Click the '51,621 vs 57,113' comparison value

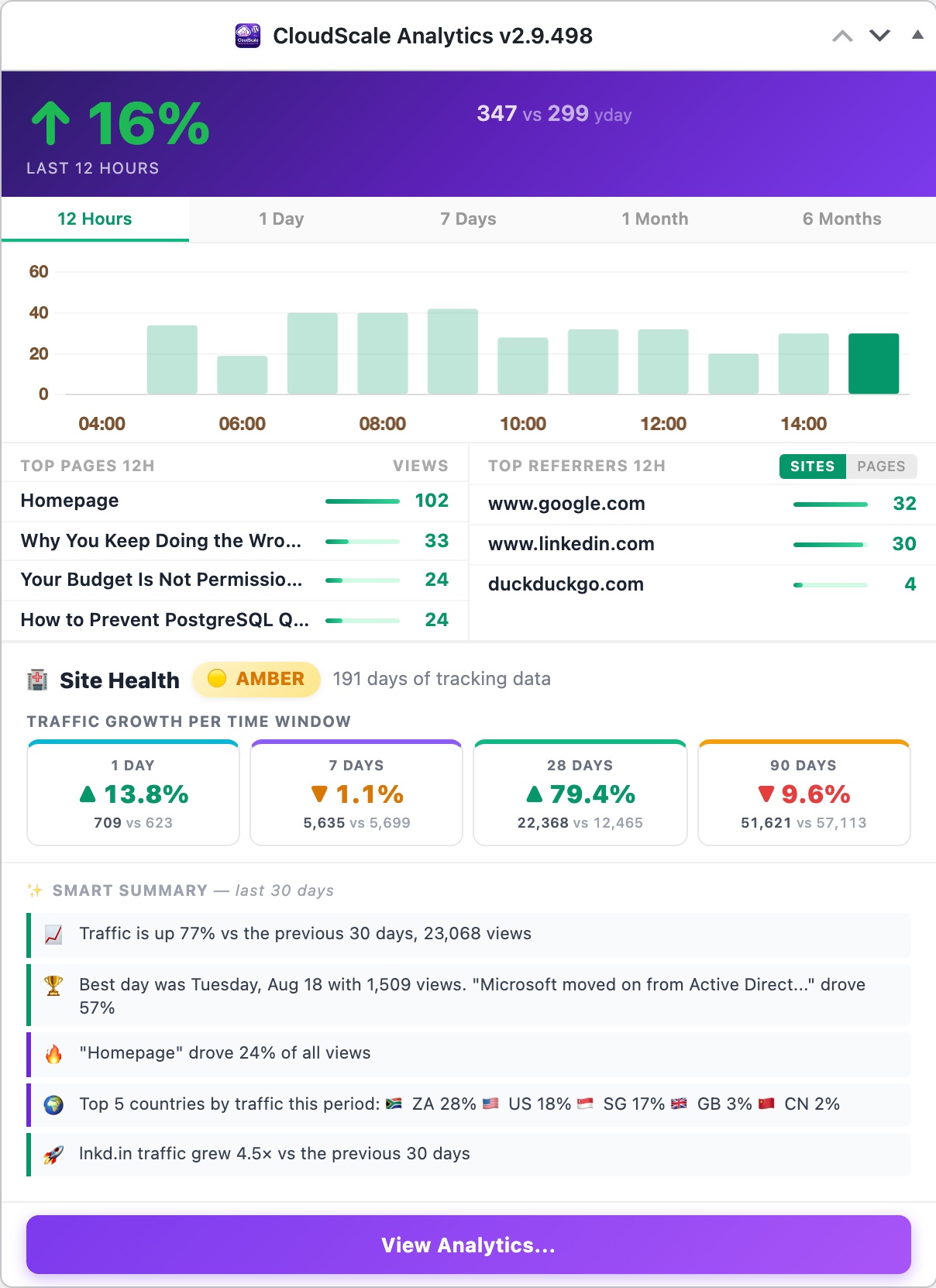(804, 823)
